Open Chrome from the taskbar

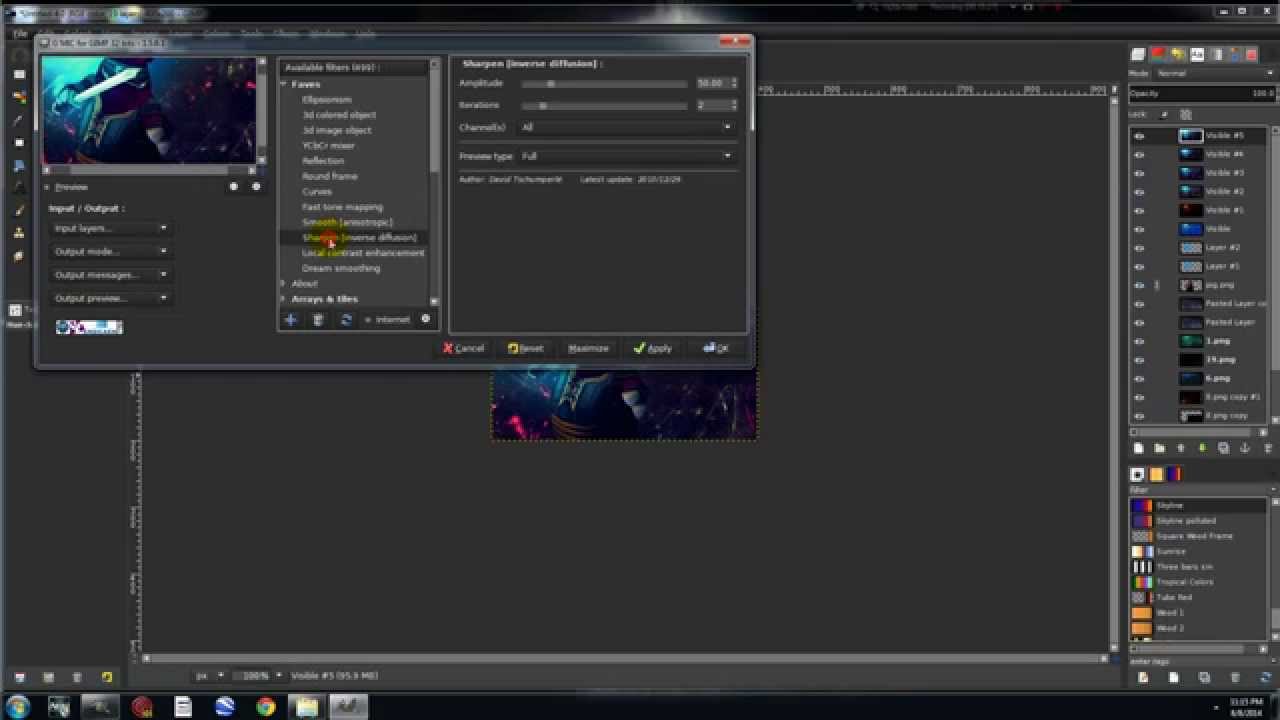(x=265, y=707)
